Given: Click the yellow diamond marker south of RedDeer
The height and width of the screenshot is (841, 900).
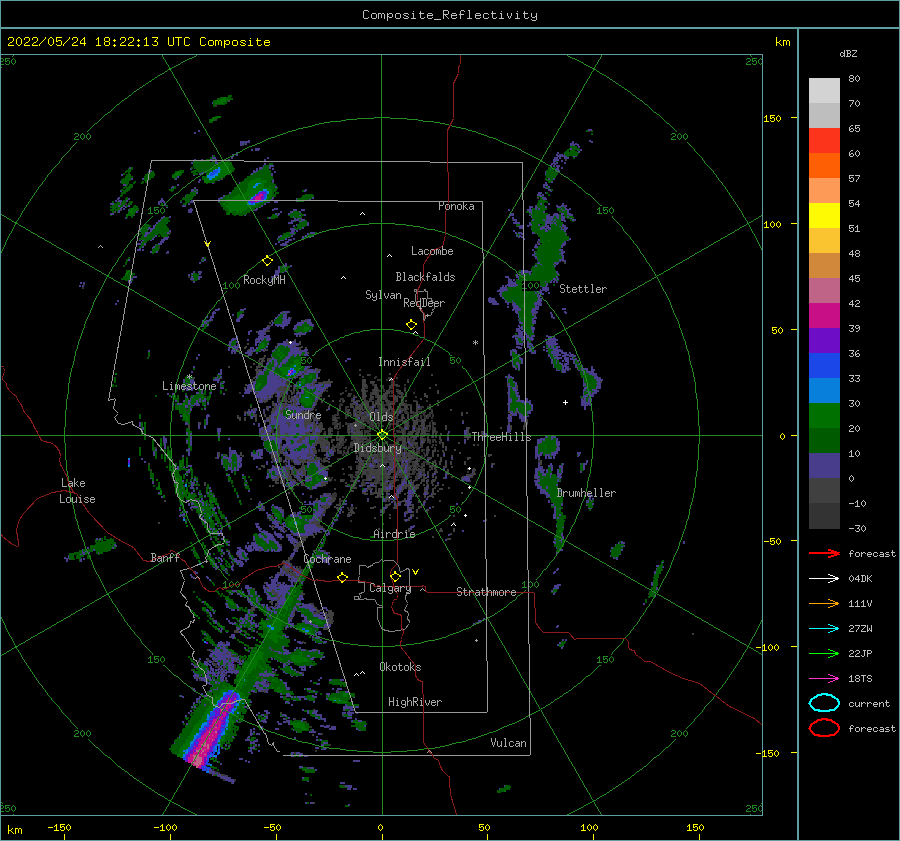Looking at the screenshot, I should click(412, 325).
